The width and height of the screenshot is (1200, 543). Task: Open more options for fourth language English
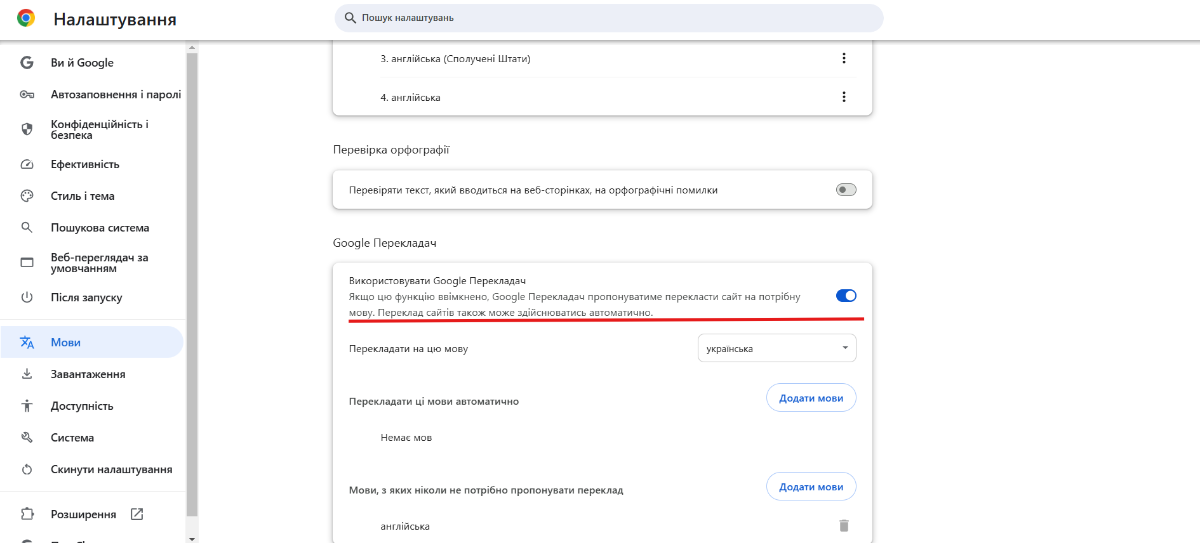click(x=844, y=97)
